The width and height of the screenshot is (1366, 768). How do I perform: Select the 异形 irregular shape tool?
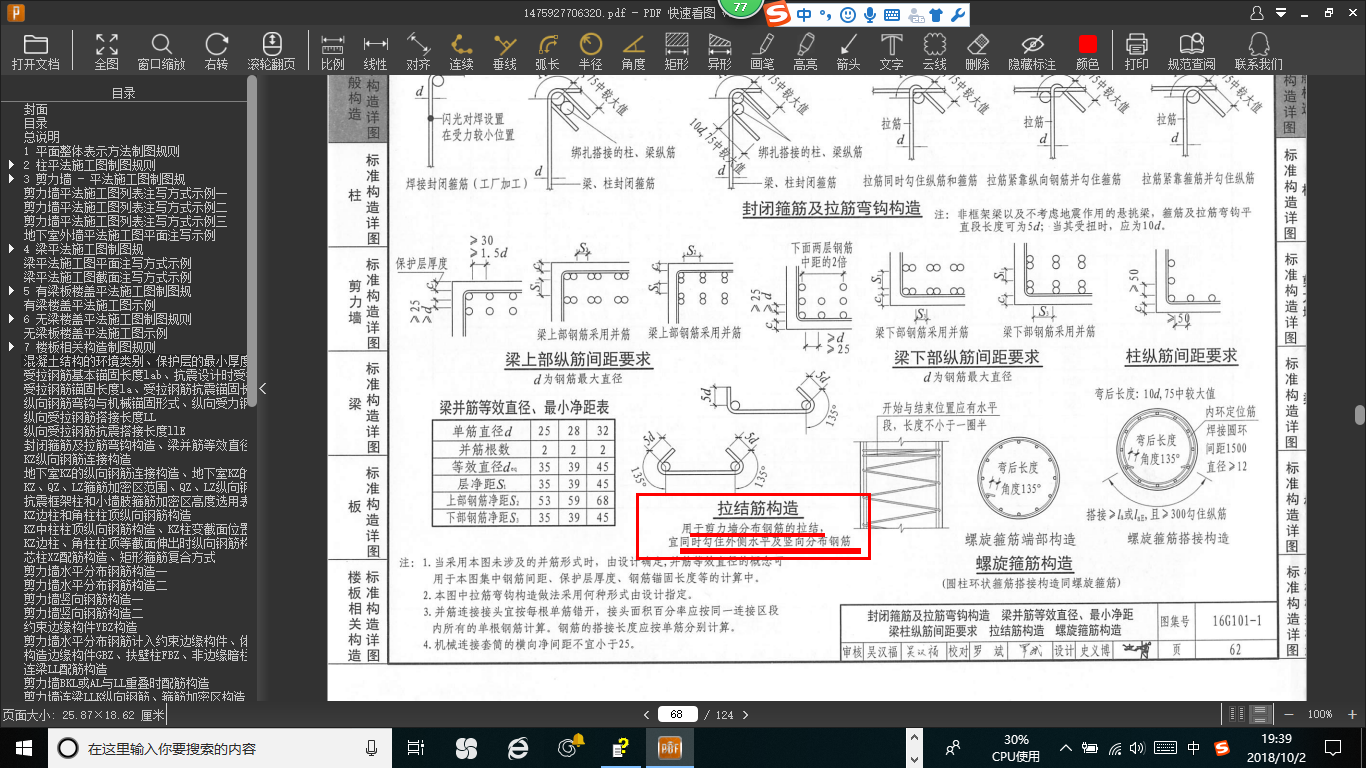pos(719,51)
